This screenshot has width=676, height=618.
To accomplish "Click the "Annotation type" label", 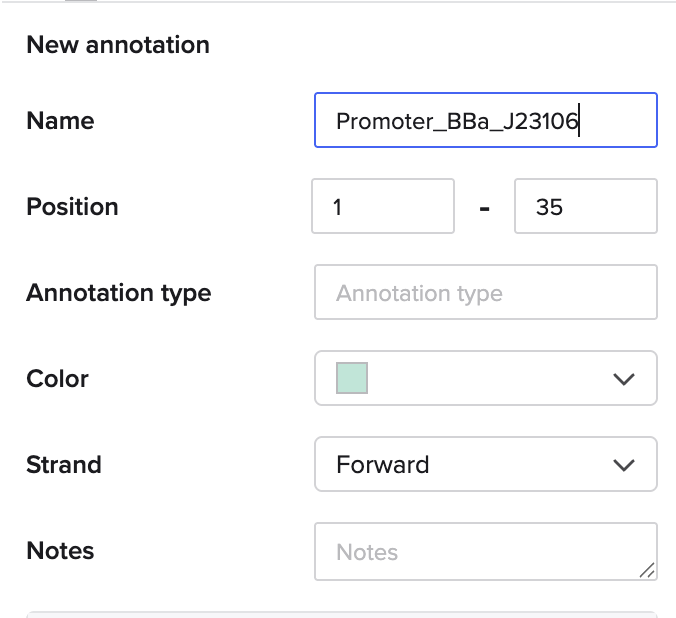I will point(118,293).
